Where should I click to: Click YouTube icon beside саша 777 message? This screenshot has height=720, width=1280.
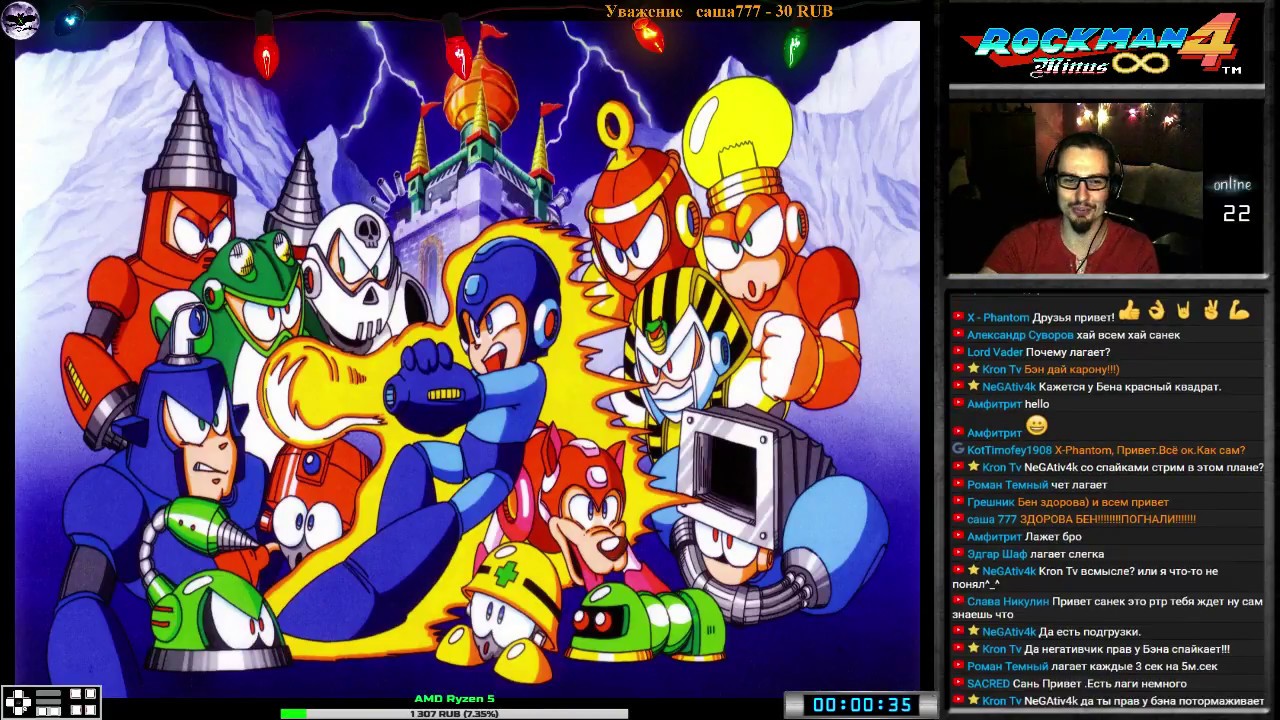(958, 519)
